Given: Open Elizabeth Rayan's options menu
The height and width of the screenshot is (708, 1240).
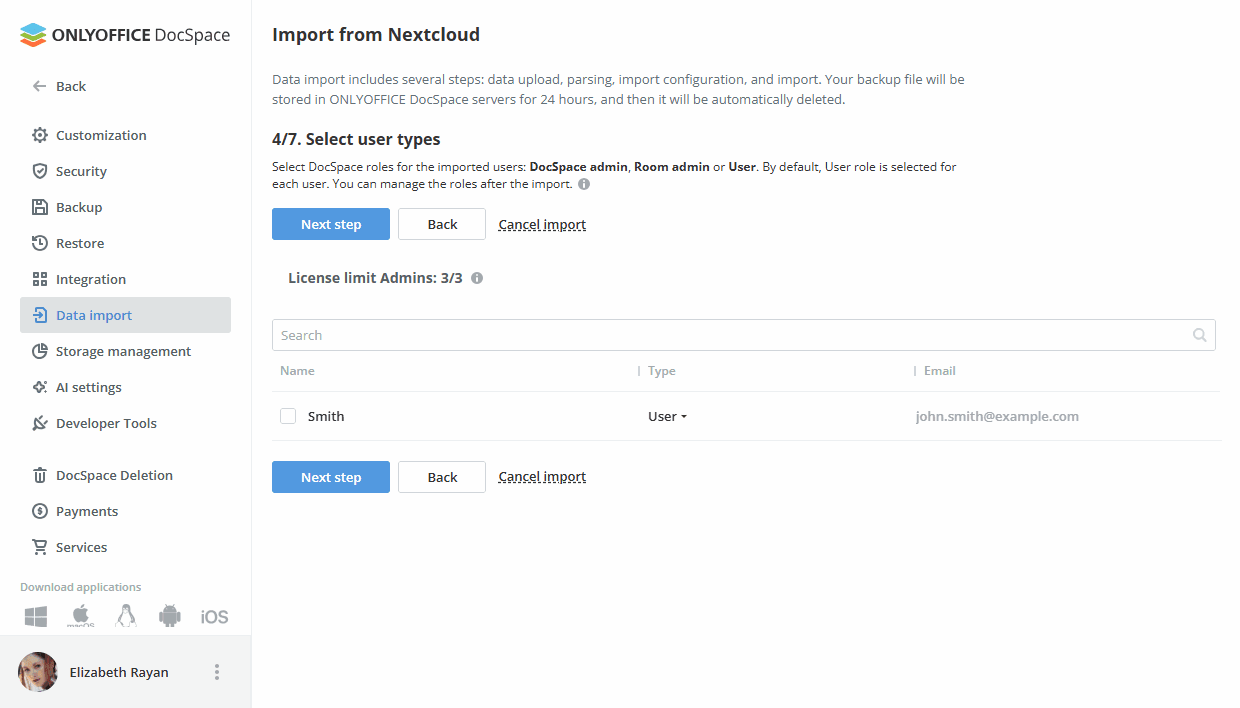Looking at the screenshot, I should click(217, 672).
